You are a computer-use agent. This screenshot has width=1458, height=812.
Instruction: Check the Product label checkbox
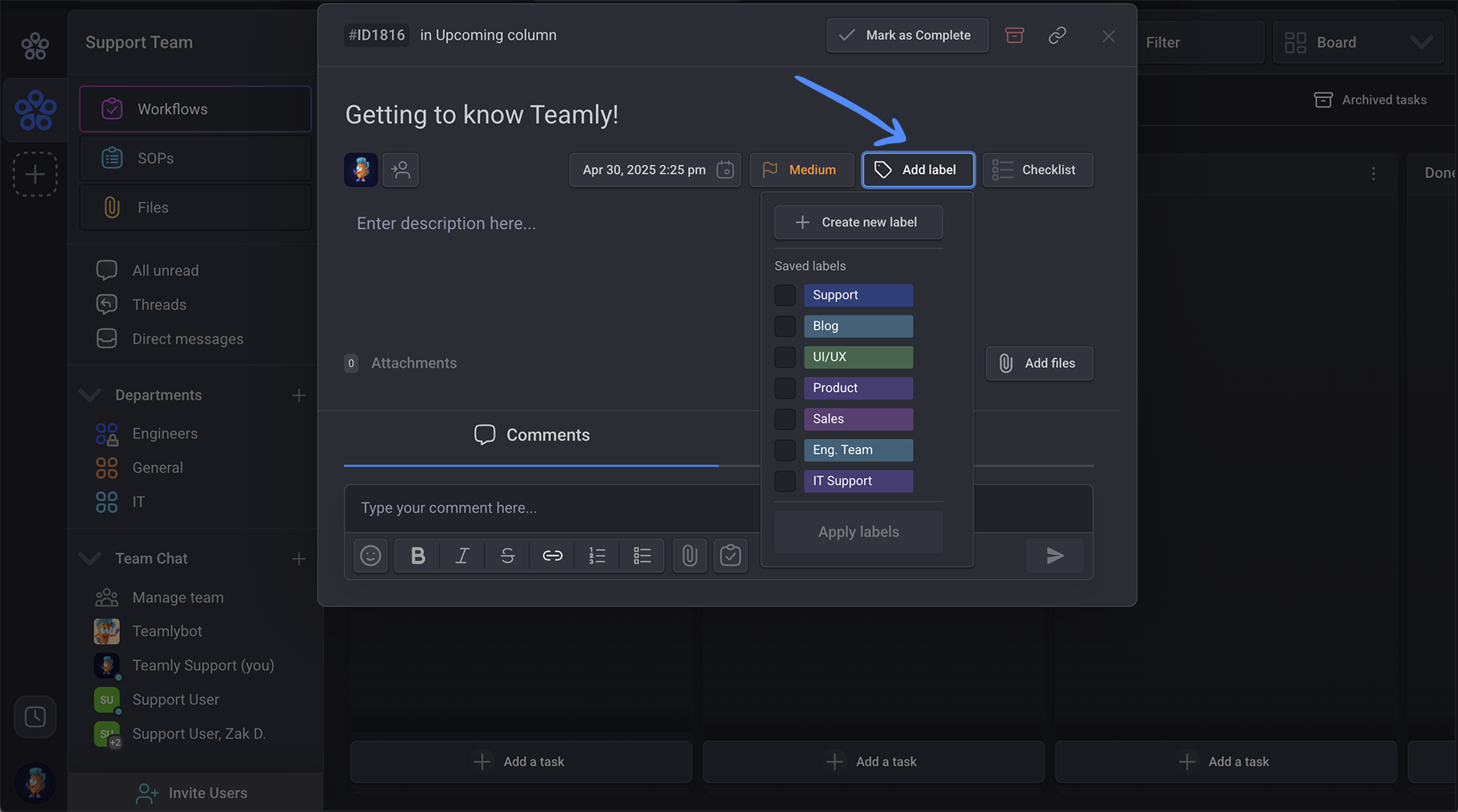[x=784, y=388]
